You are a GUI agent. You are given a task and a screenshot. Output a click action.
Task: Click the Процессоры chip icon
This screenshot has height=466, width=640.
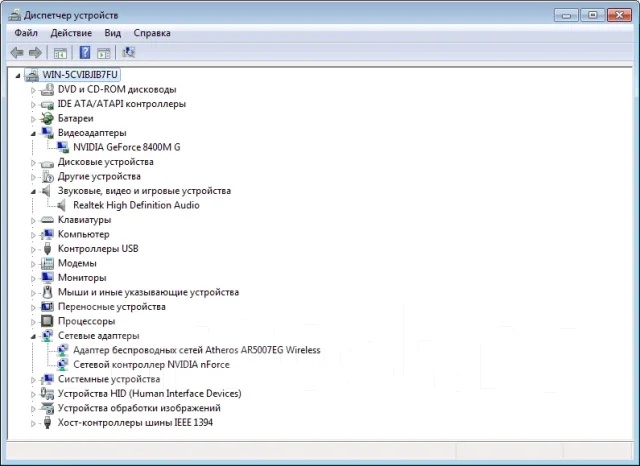[x=47, y=321]
